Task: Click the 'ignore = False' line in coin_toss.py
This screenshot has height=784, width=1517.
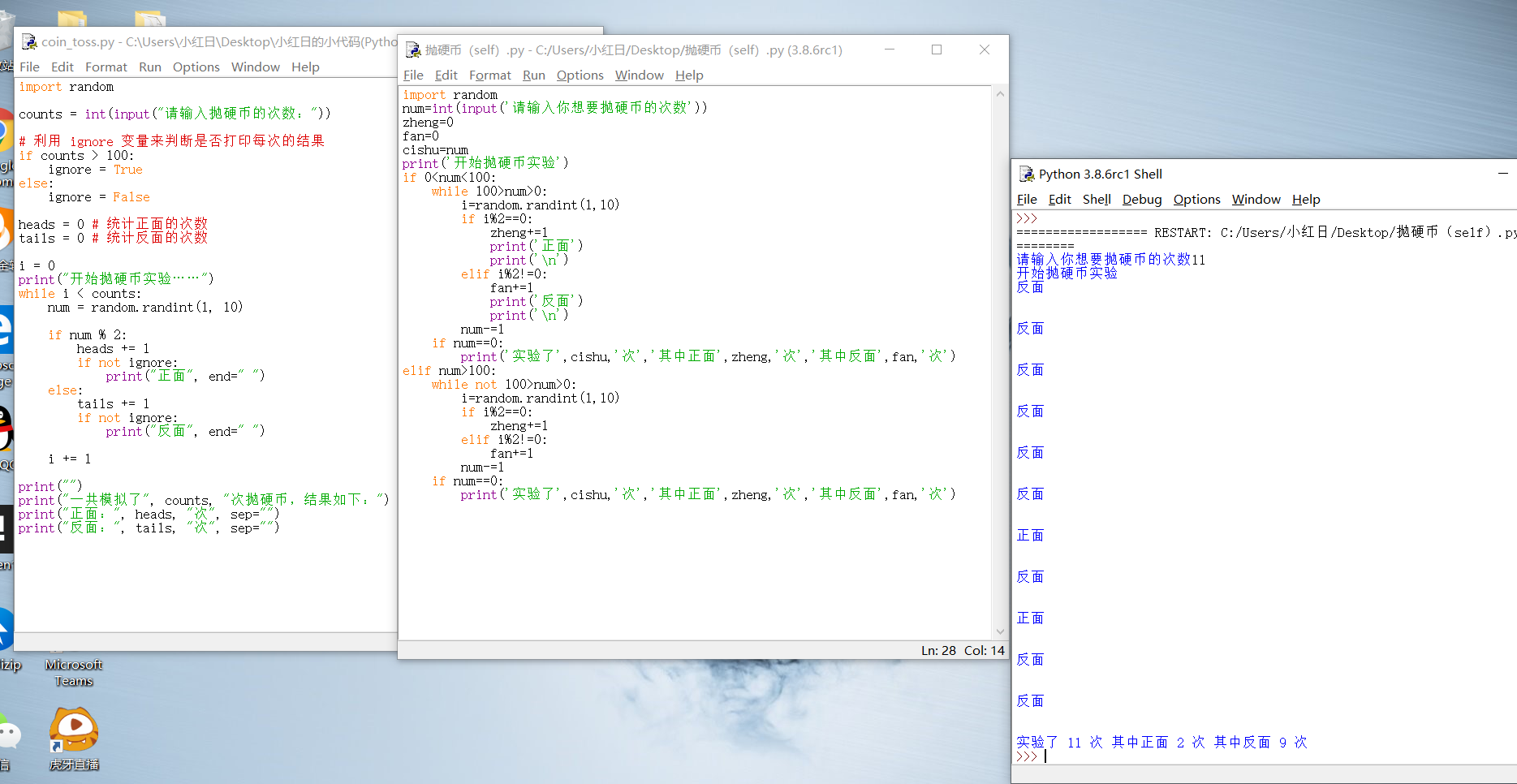Action: pyautogui.click(x=99, y=197)
